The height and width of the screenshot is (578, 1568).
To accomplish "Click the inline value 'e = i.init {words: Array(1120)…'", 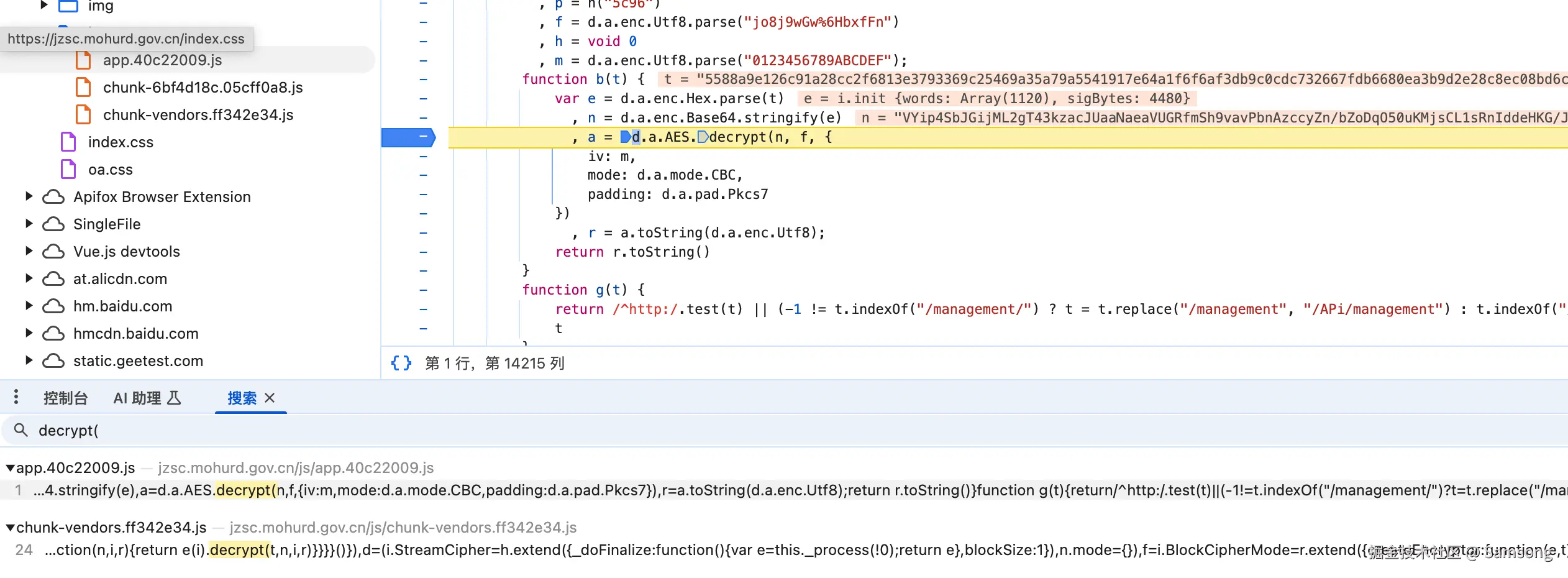I will click(997, 99).
